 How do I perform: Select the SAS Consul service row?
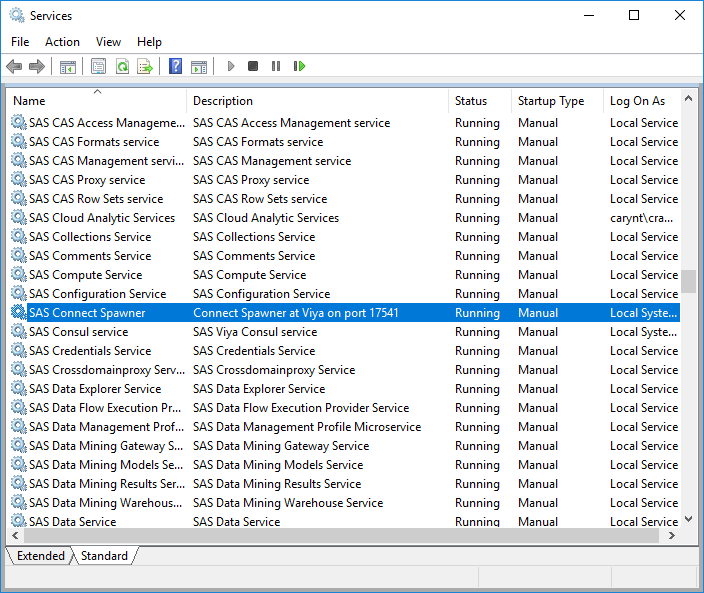tap(79, 332)
